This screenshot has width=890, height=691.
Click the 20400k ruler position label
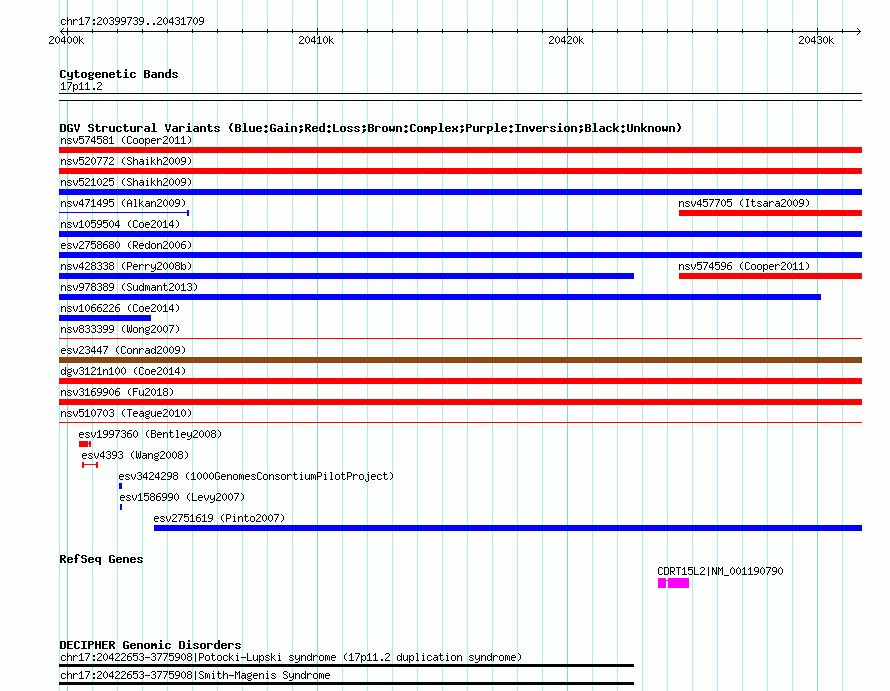coord(66,40)
